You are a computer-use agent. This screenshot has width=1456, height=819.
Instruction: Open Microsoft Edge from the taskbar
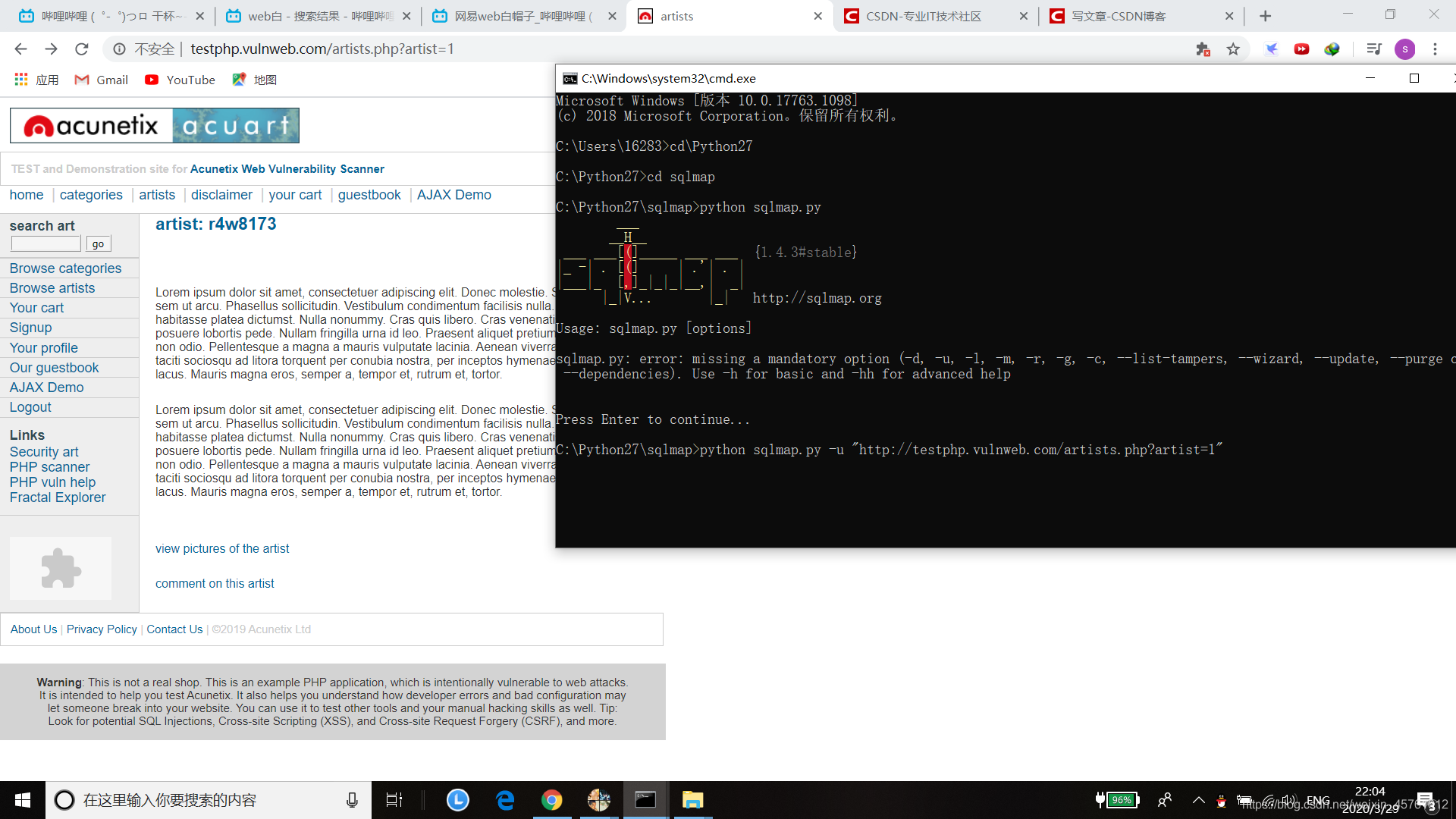tap(505, 800)
